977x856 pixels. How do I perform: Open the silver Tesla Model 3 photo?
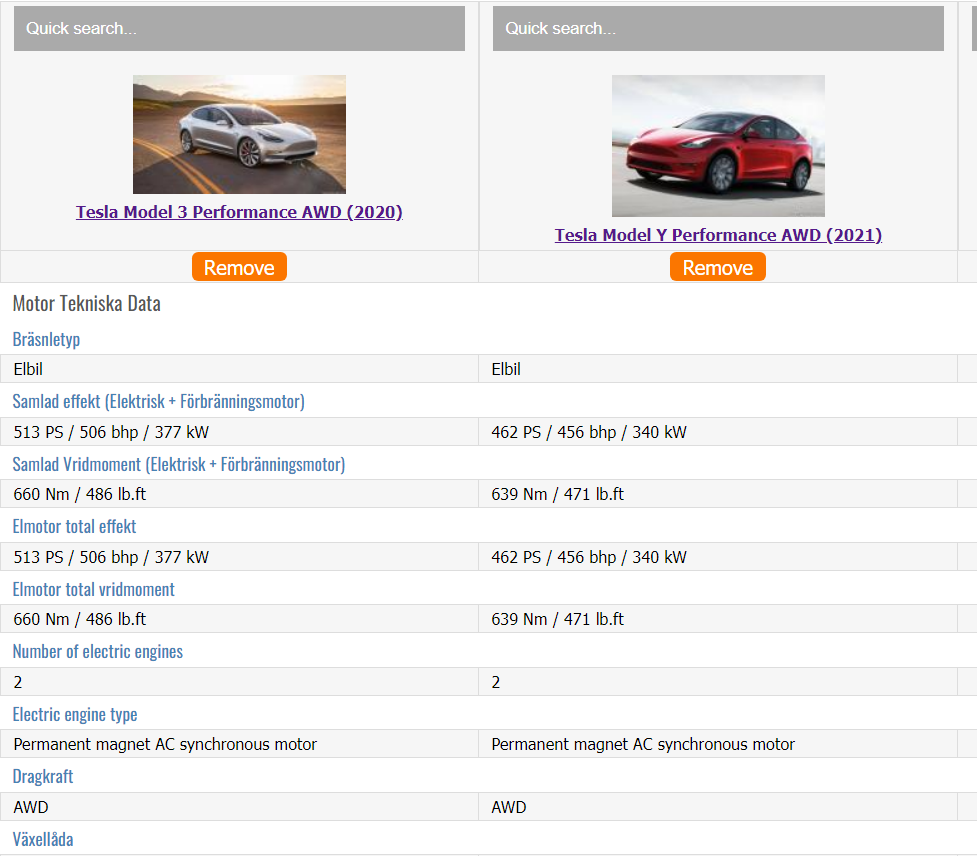[239, 134]
